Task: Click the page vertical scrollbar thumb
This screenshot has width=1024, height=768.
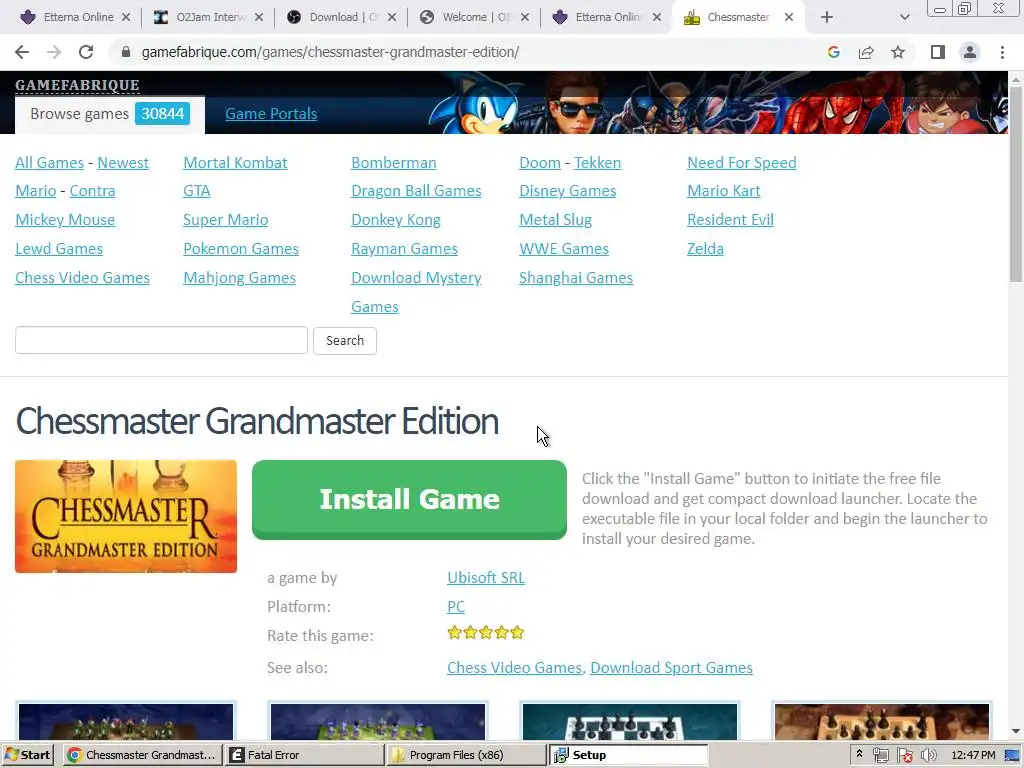Action: pyautogui.click(x=1016, y=184)
